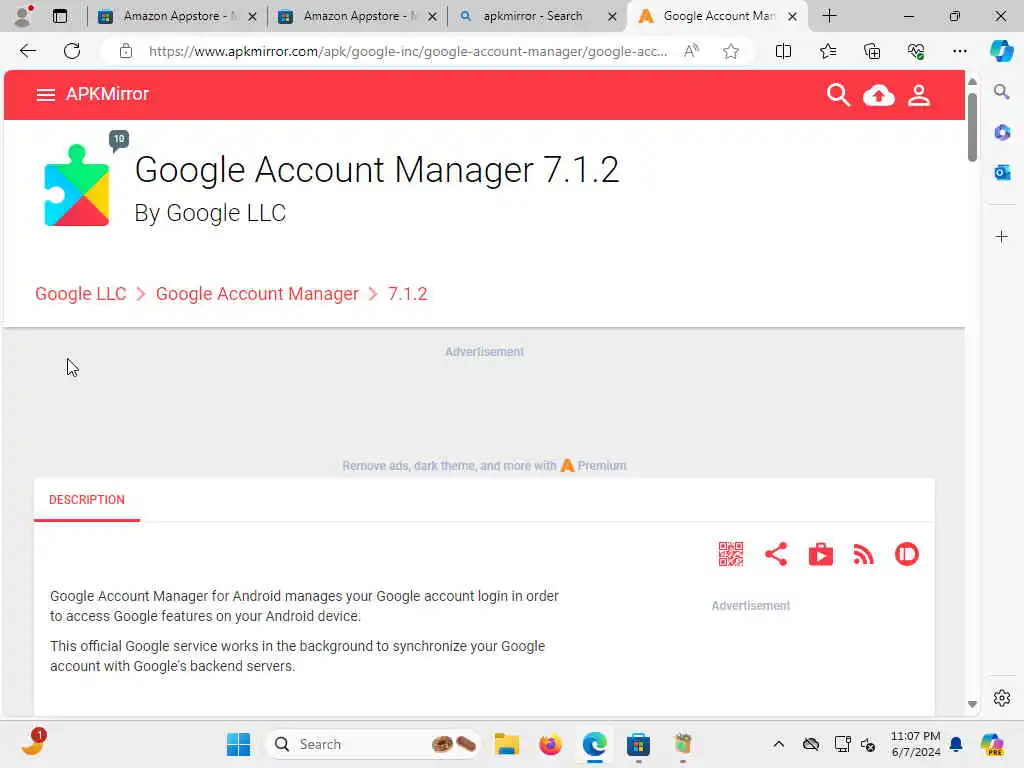Go back using the browser back arrow
The width and height of the screenshot is (1024, 768).
click(x=27, y=51)
